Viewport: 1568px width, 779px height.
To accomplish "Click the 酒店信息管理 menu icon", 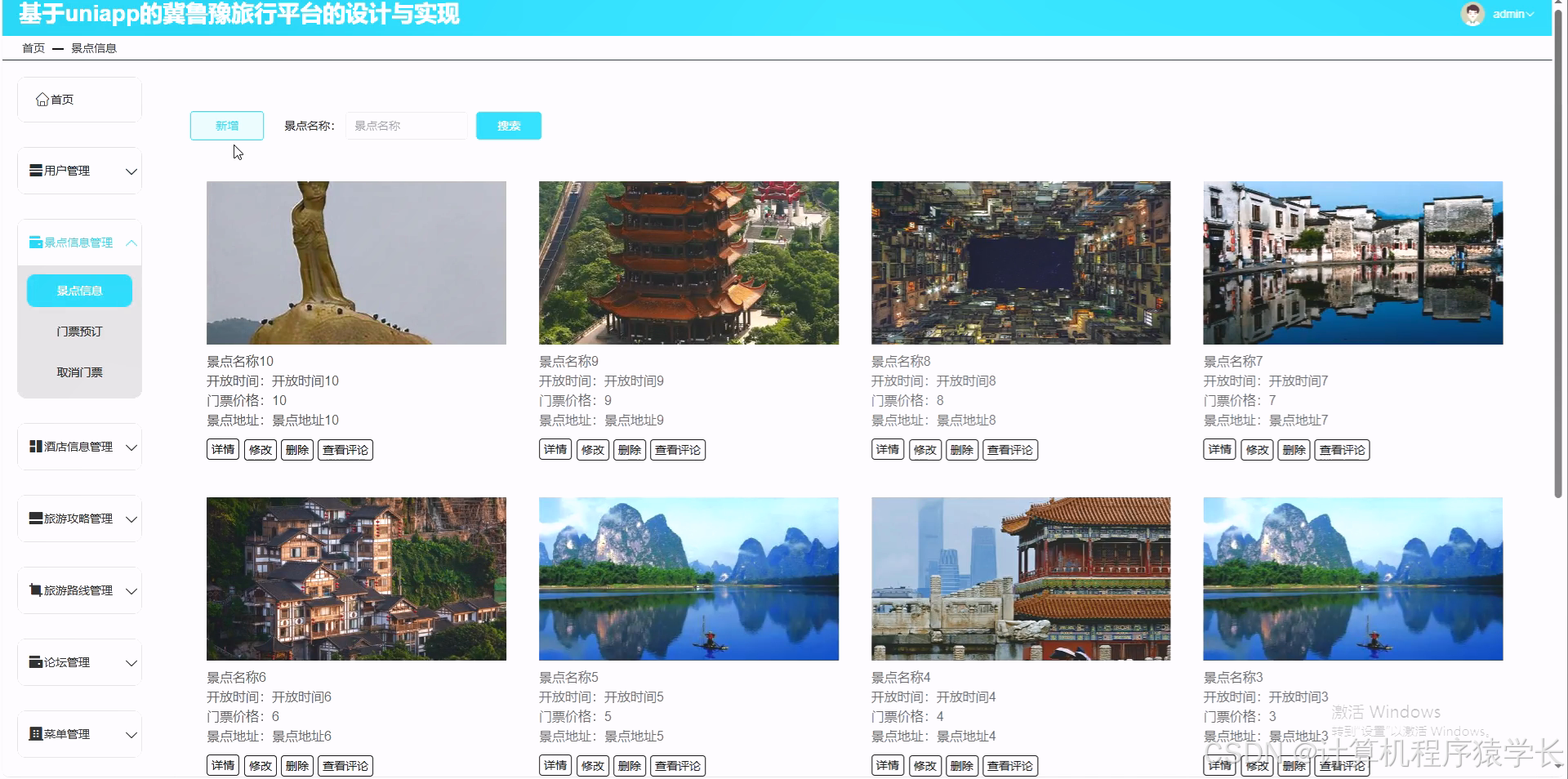I will click(x=36, y=447).
